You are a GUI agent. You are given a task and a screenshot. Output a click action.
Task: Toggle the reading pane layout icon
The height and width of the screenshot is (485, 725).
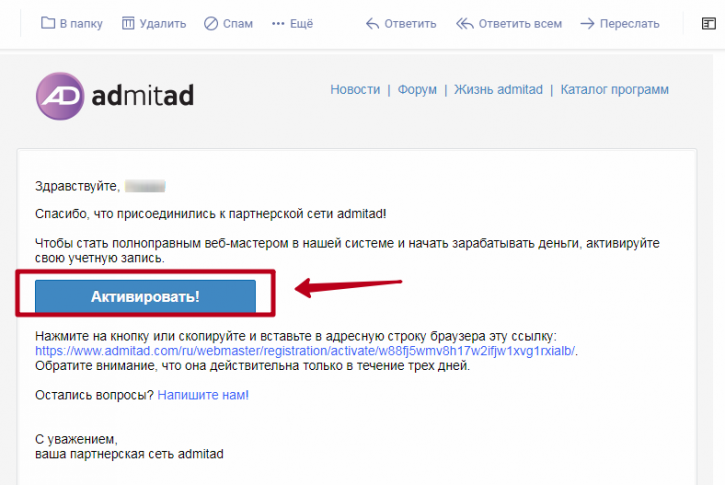tap(708, 24)
